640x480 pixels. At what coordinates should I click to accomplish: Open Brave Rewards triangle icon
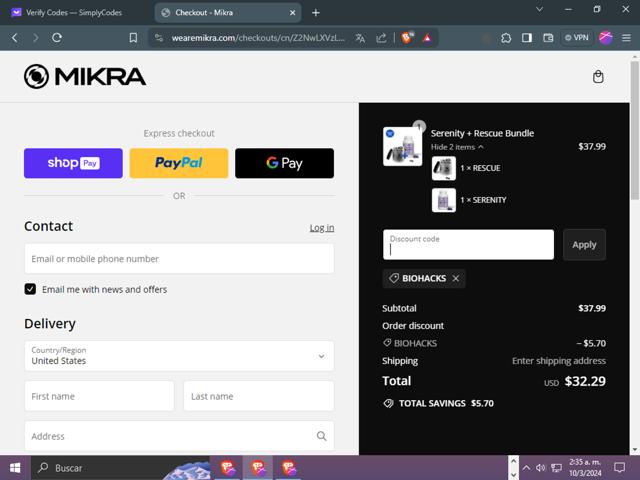(x=427, y=38)
